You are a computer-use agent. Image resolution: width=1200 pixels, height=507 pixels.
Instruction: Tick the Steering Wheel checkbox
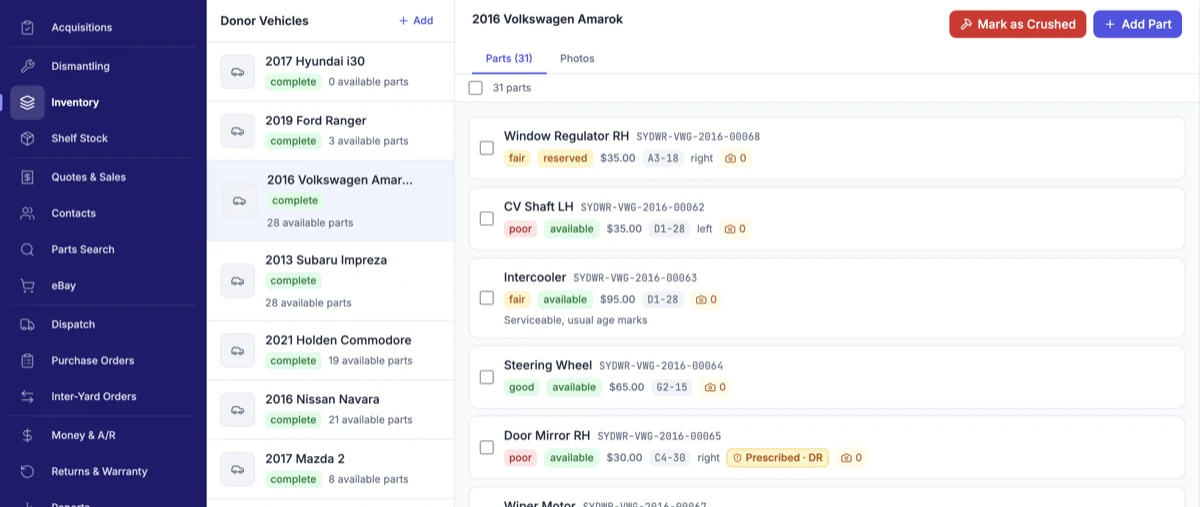coord(487,377)
